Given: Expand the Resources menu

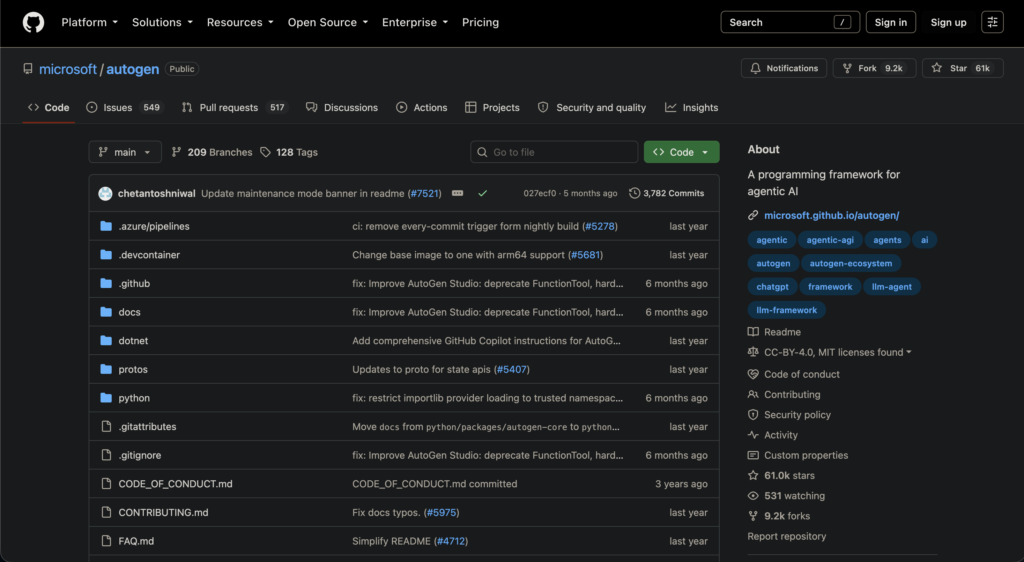Looking at the screenshot, I should click(240, 22).
